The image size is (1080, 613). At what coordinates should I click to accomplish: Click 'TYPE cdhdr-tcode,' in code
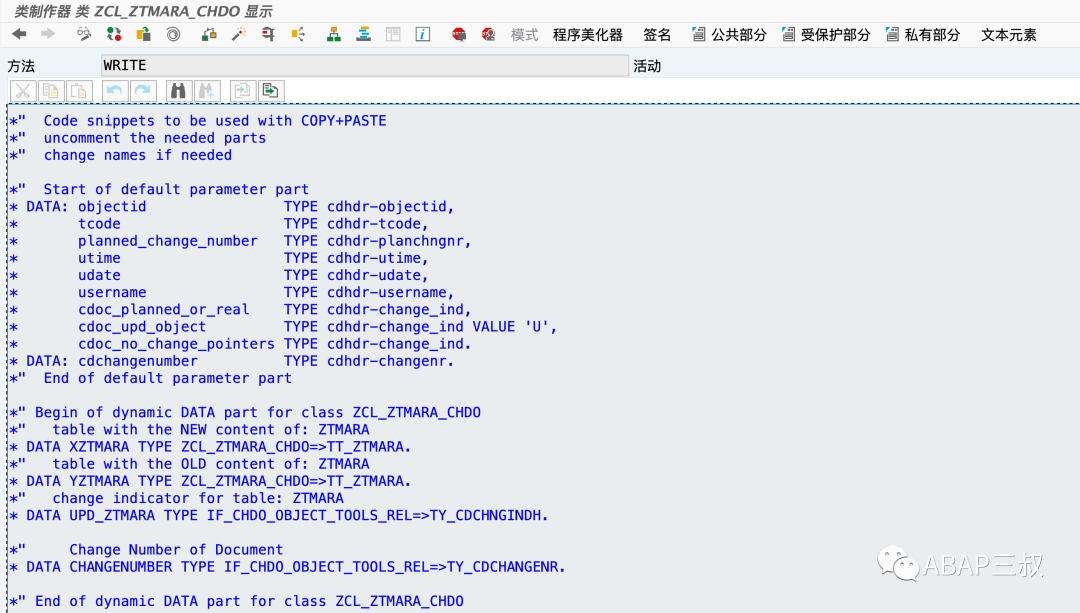click(x=356, y=224)
